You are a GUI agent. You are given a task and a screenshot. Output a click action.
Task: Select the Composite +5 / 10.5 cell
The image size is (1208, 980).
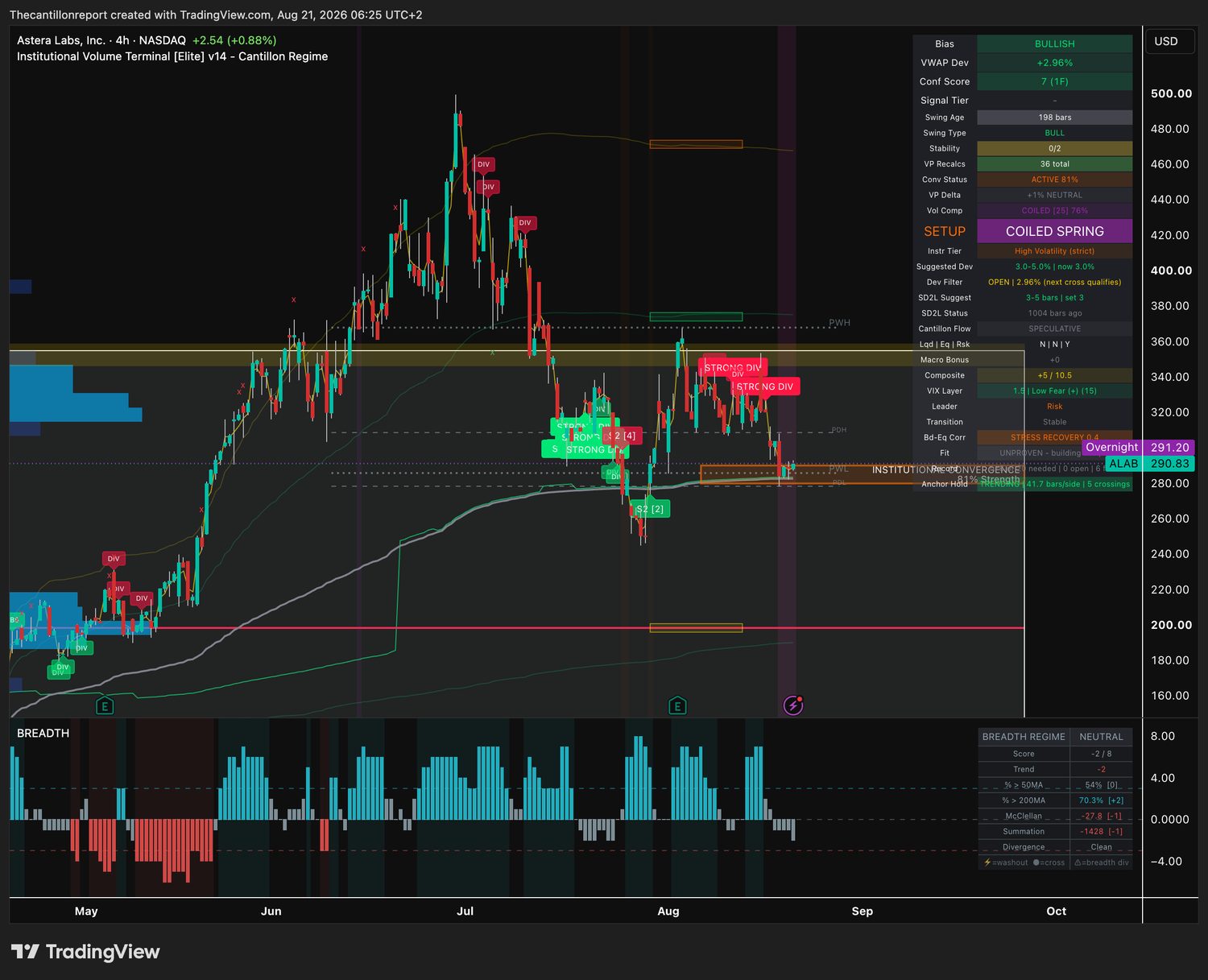(x=1055, y=375)
